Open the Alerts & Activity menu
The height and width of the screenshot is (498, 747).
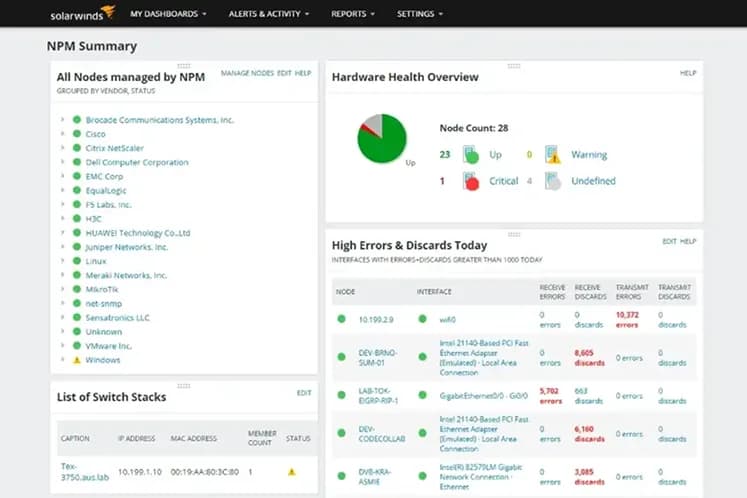[269, 14]
